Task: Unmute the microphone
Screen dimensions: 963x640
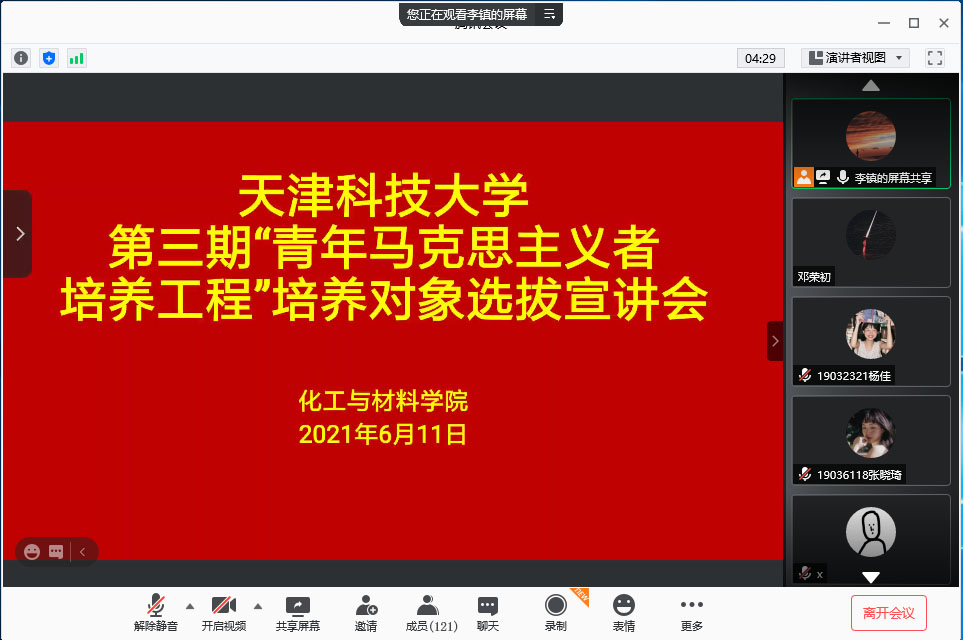Action: click(155, 612)
